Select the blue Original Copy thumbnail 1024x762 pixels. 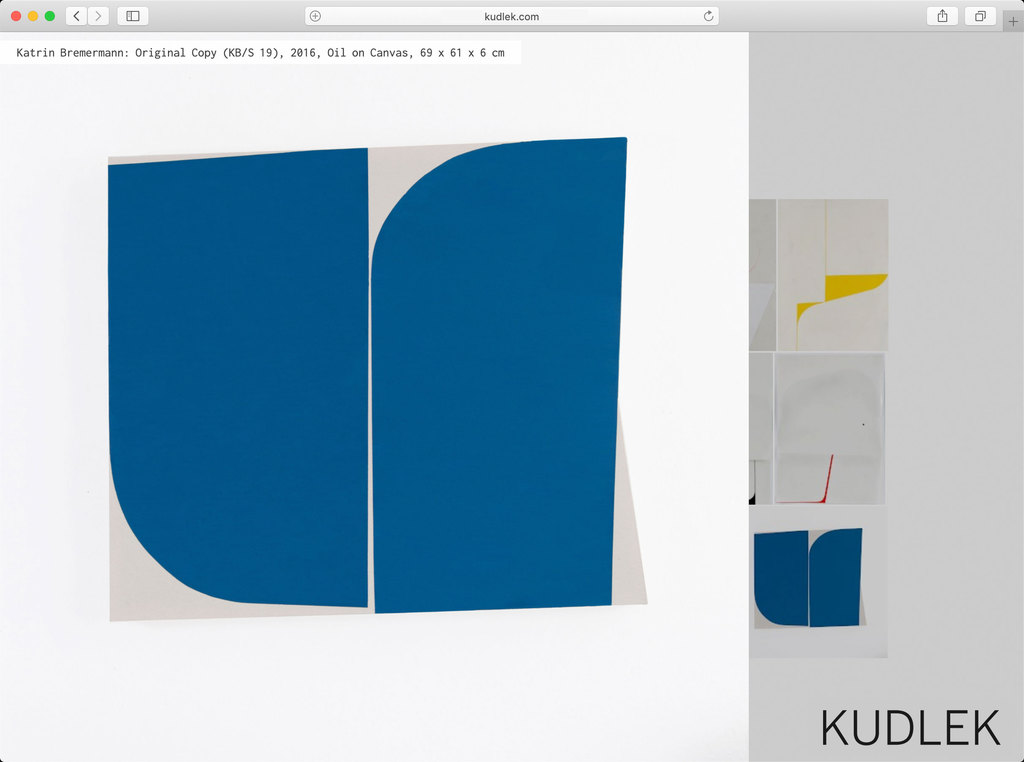[818, 582]
